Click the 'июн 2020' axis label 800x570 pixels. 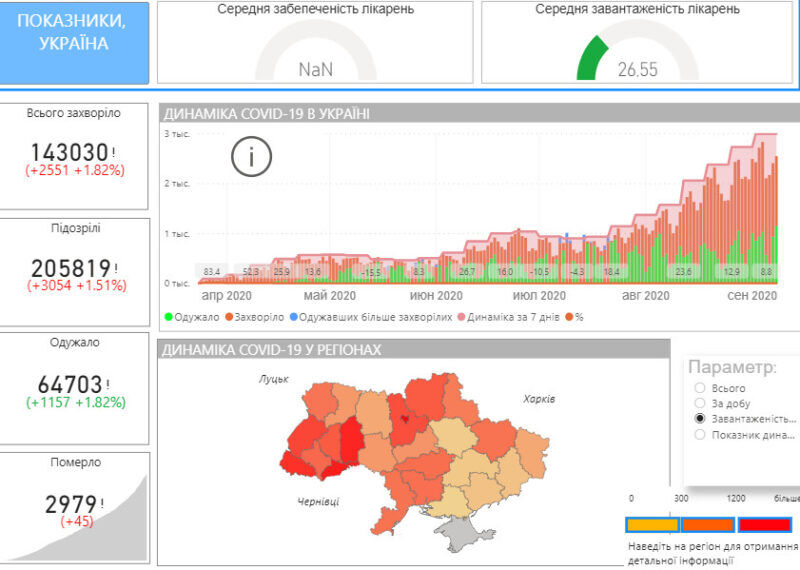[436, 295]
